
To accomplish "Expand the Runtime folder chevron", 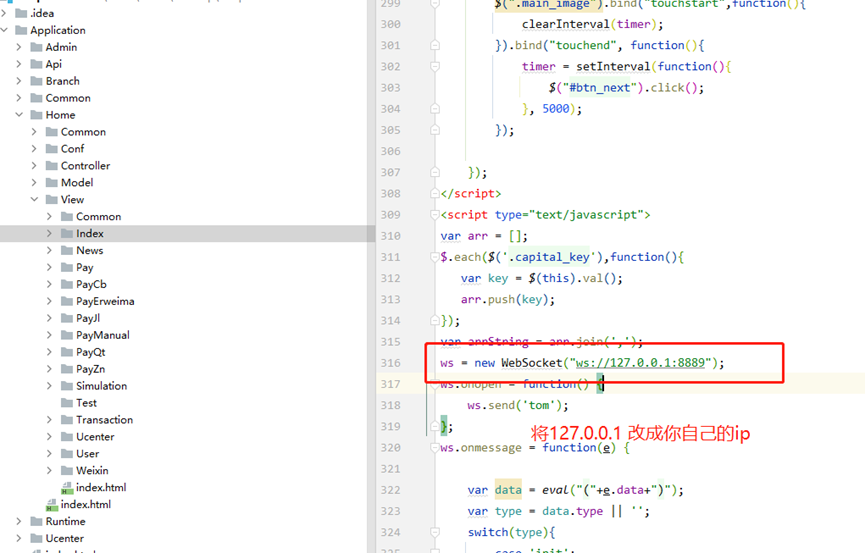I will (19, 521).
